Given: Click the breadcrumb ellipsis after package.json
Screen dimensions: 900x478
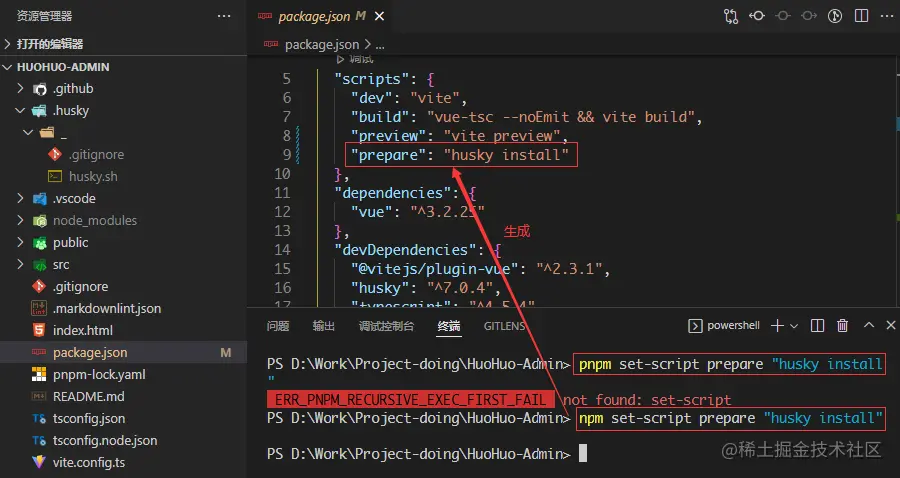Looking at the screenshot, I should (380, 45).
